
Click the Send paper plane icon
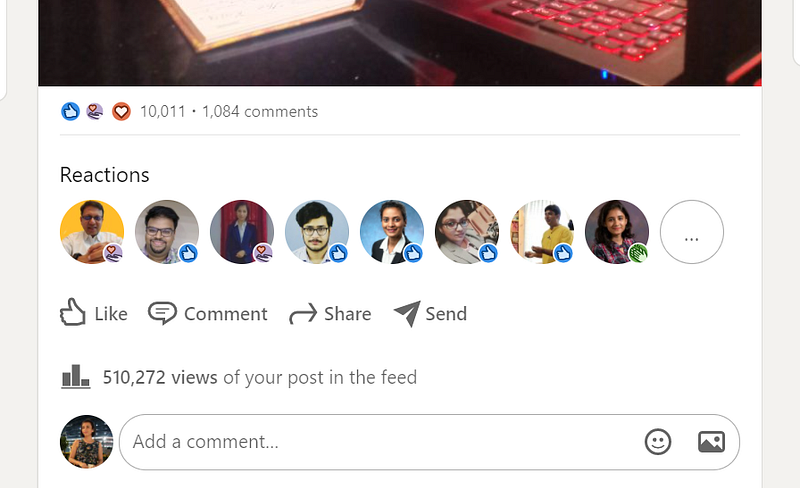click(x=407, y=313)
